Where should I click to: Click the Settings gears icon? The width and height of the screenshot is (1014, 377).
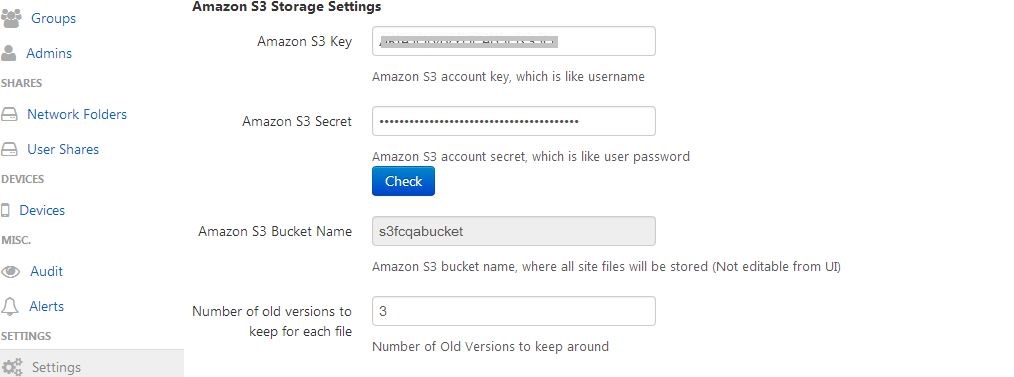pos(12,367)
